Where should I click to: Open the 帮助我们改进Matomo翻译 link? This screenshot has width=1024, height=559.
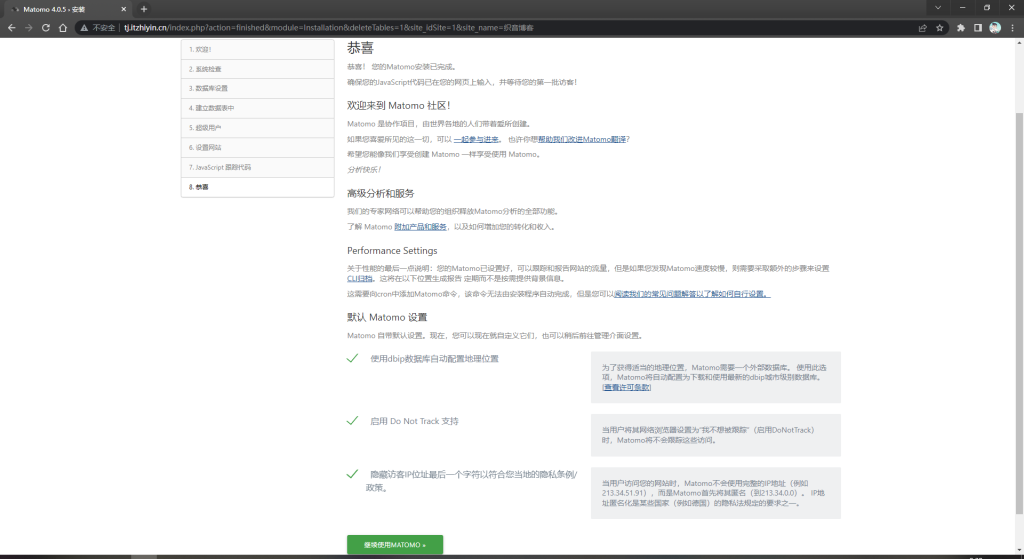[x=582, y=139]
